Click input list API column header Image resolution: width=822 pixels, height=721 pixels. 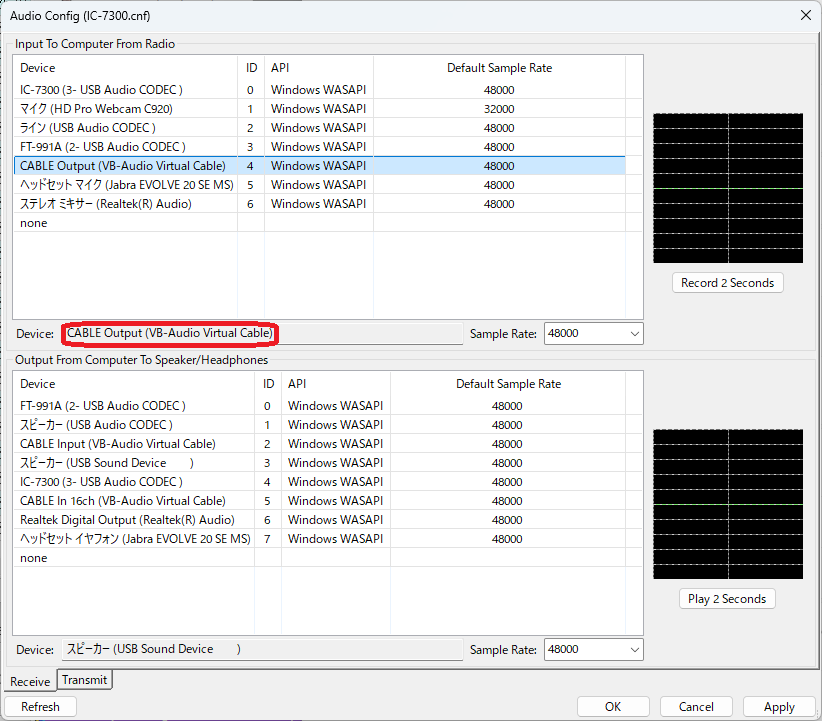click(319, 68)
